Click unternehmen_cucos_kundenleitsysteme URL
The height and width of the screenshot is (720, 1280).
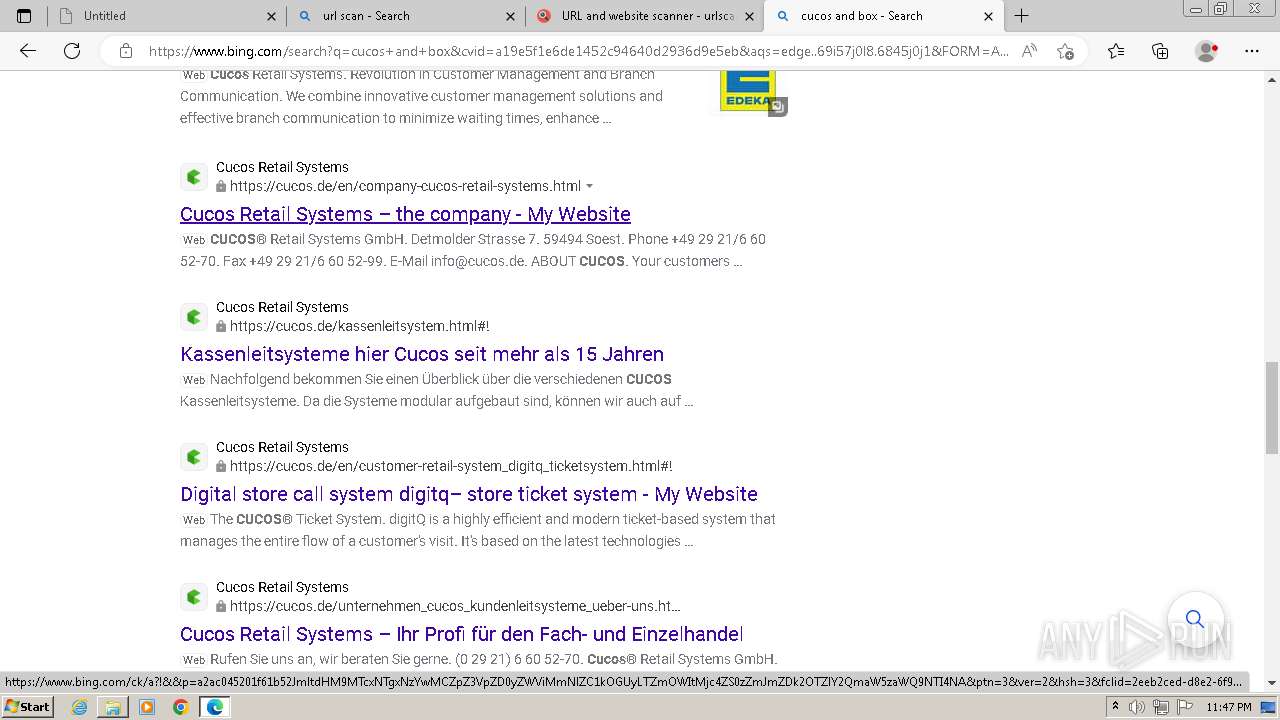[455, 606]
